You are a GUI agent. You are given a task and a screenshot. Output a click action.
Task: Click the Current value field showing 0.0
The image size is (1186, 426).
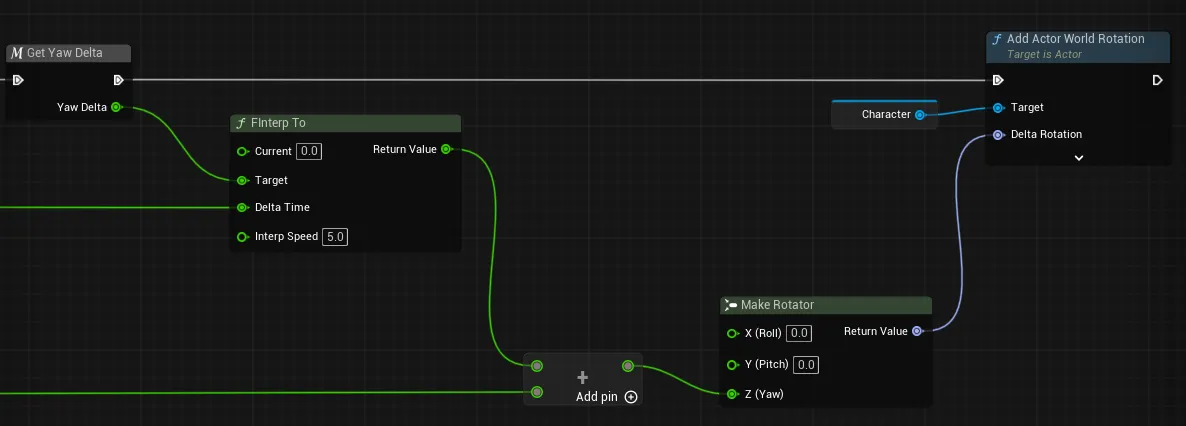point(309,151)
